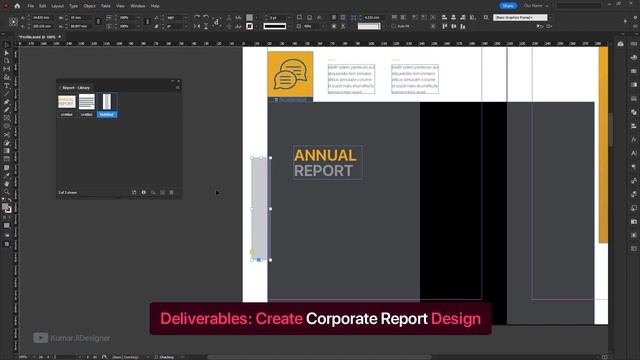
Task: Click stroke color swatch in control bar
Action: pyautogui.click(x=249, y=26)
